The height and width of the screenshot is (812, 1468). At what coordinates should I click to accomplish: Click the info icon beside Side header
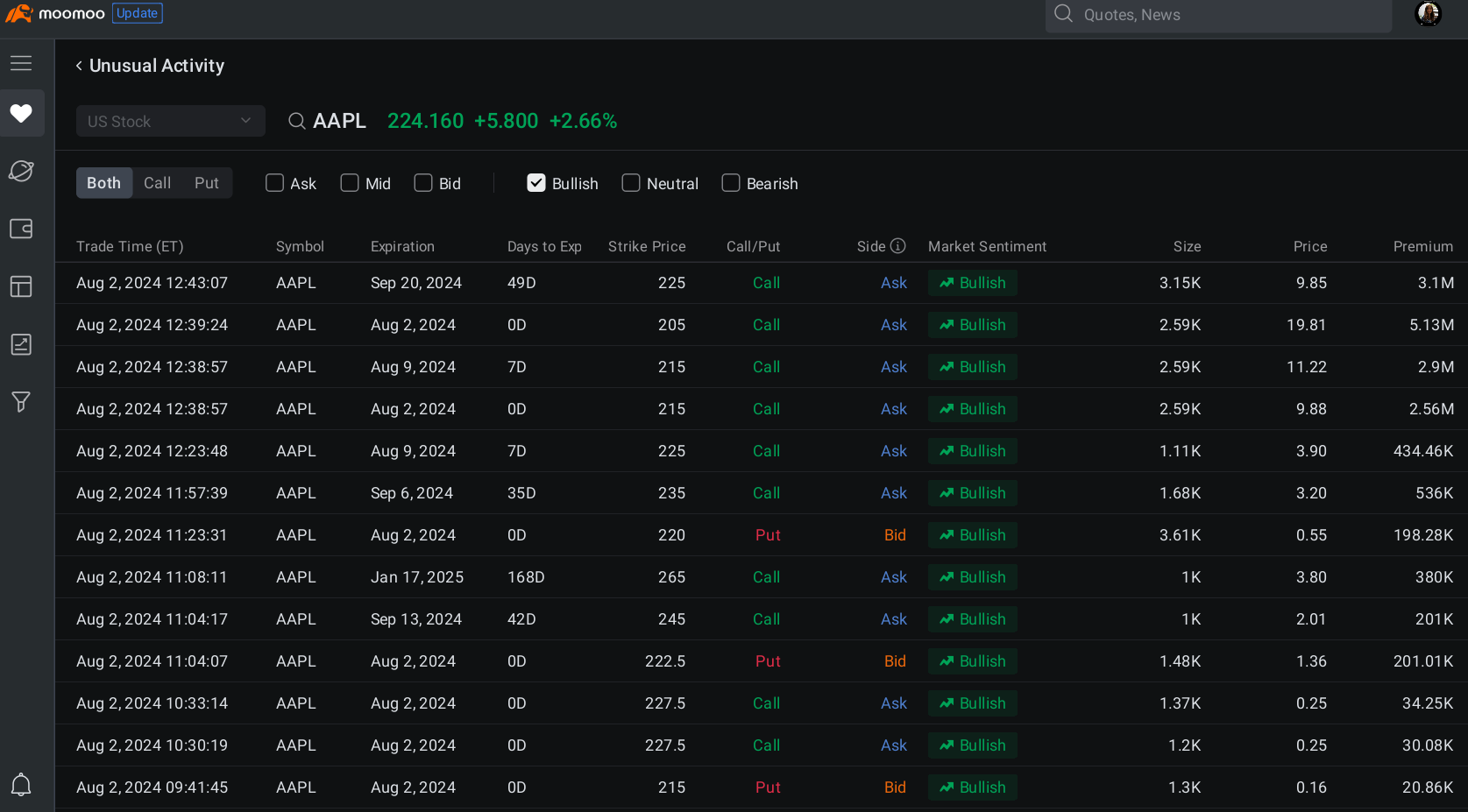coord(898,246)
